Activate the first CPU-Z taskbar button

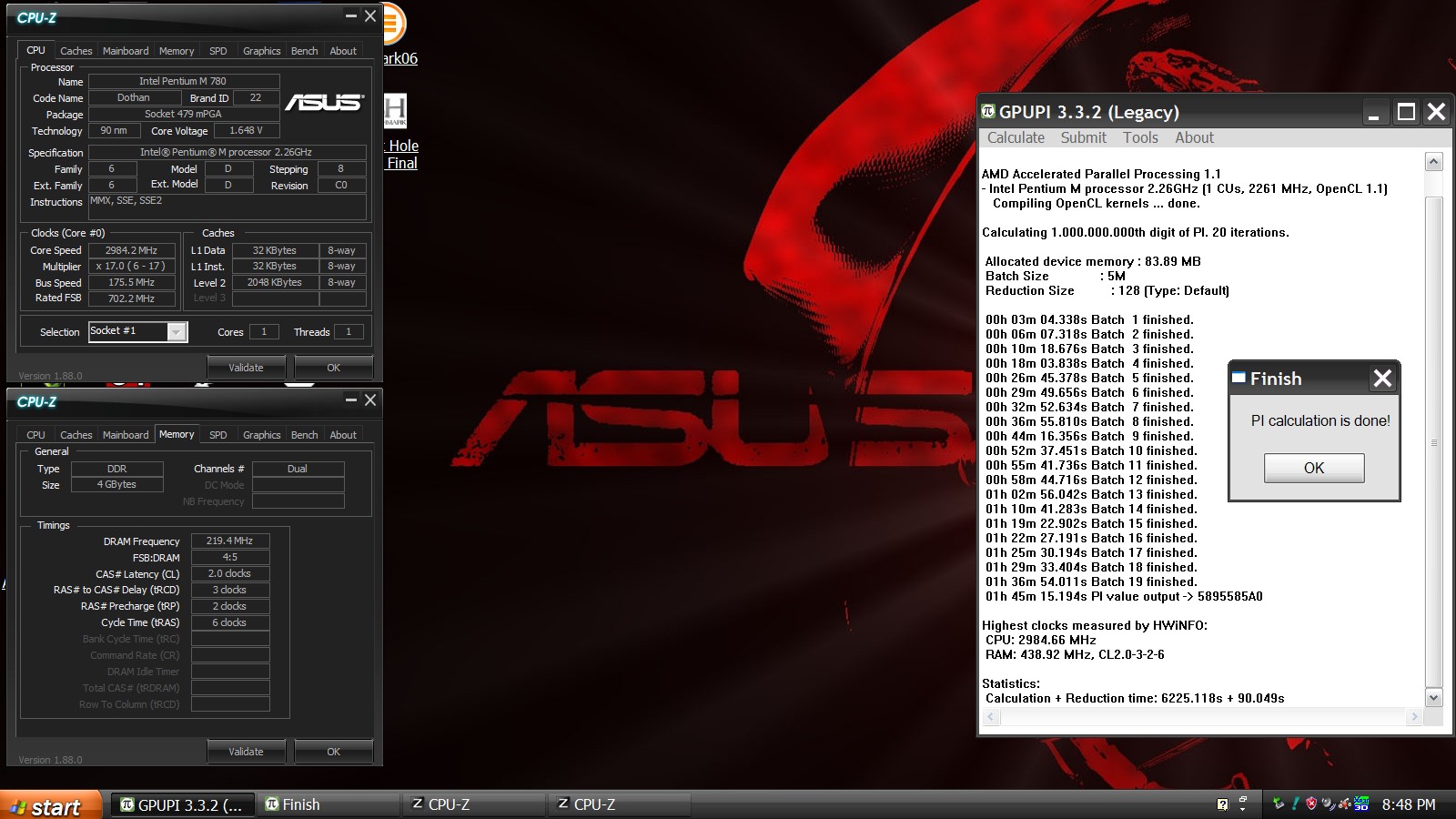[473, 804]
